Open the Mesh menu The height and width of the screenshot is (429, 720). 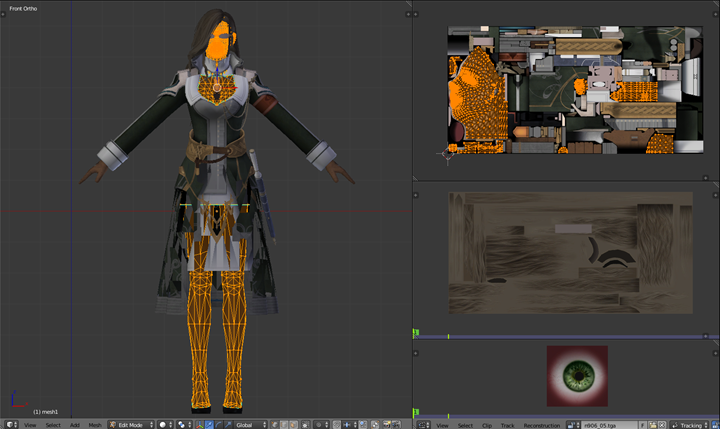95,424
